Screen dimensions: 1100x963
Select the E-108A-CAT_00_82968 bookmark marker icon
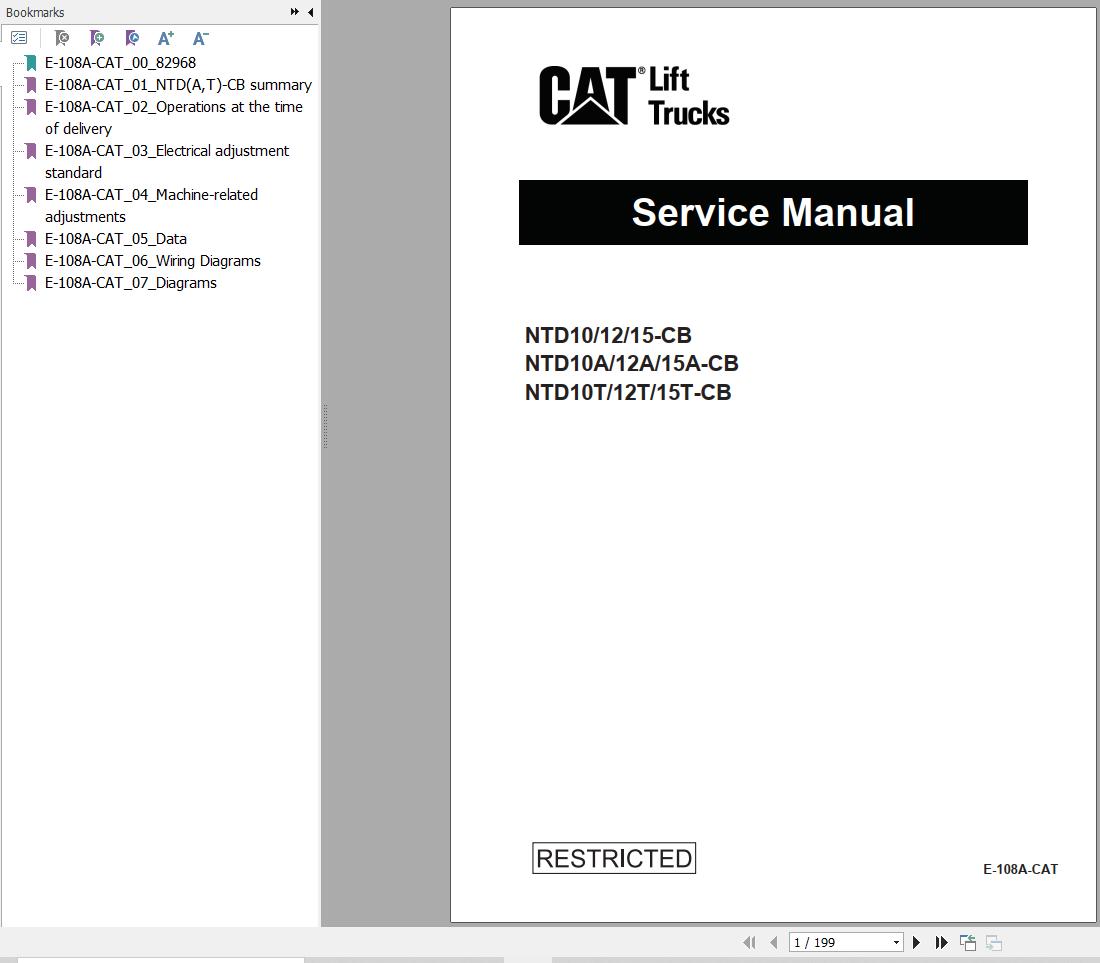coord(31,62)
